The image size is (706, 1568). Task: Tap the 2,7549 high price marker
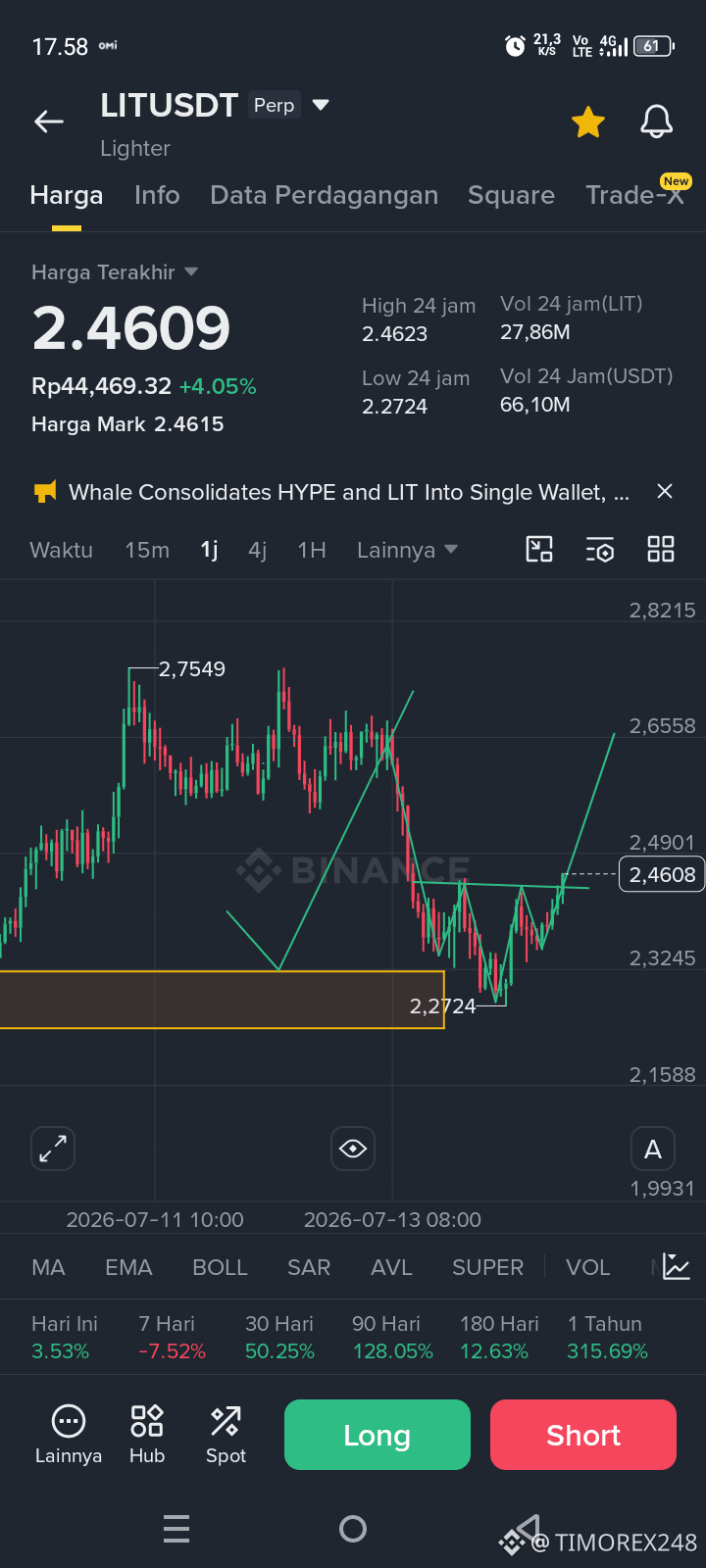pyautogui.click(x=192, y=669)
